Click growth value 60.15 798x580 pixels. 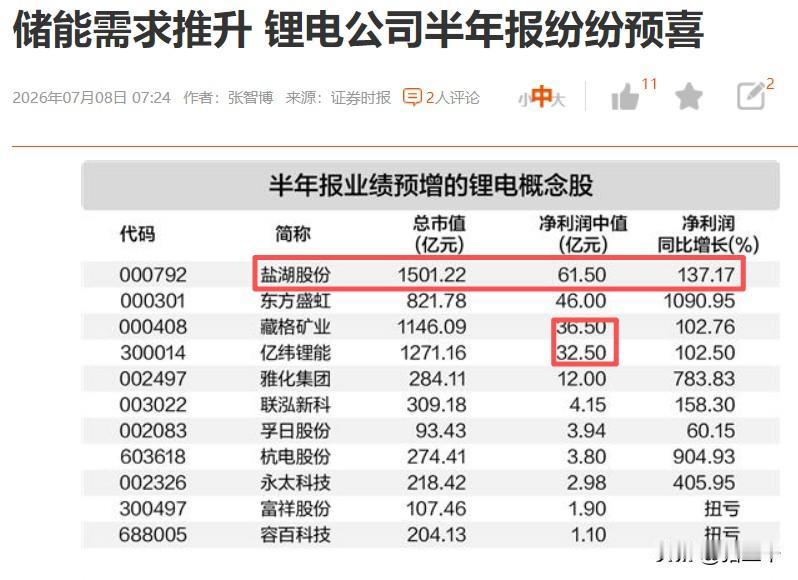[x=711, y=431]
